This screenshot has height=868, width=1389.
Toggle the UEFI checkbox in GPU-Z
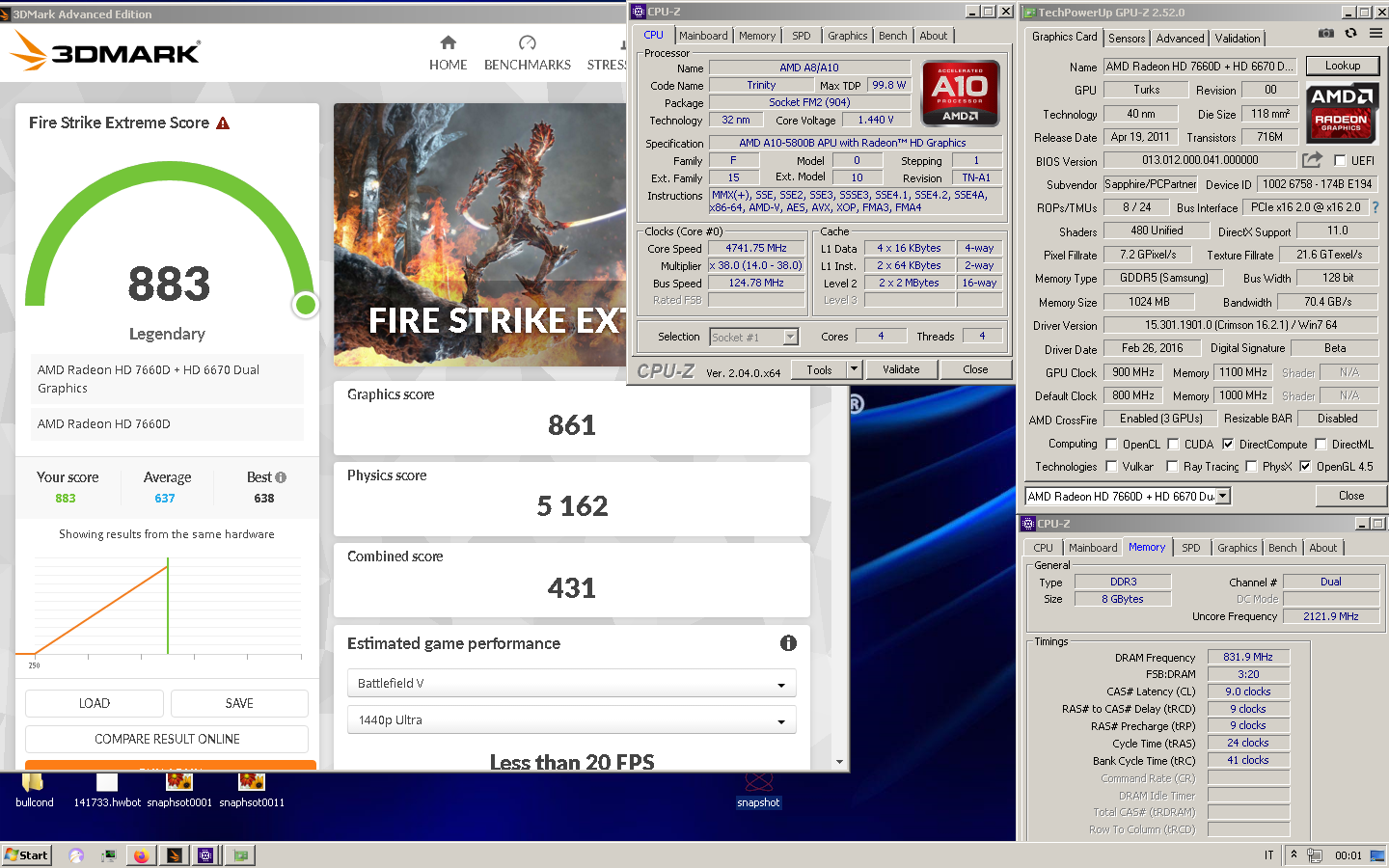tap(1340, 161)
